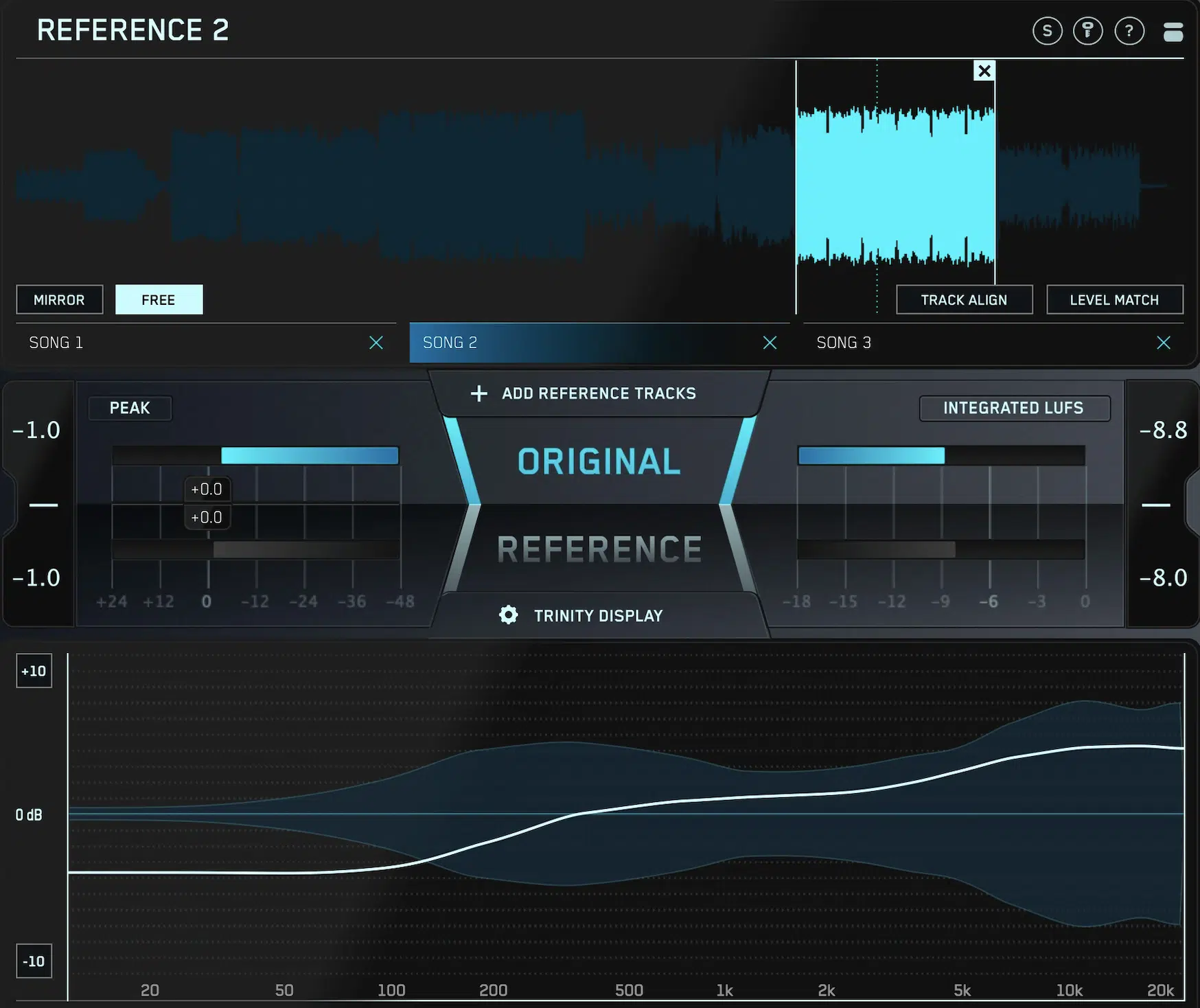Screen dimensions: 1200x1008
Task: Click the upper -1.0 peak readout
Action: coord(36,430)
